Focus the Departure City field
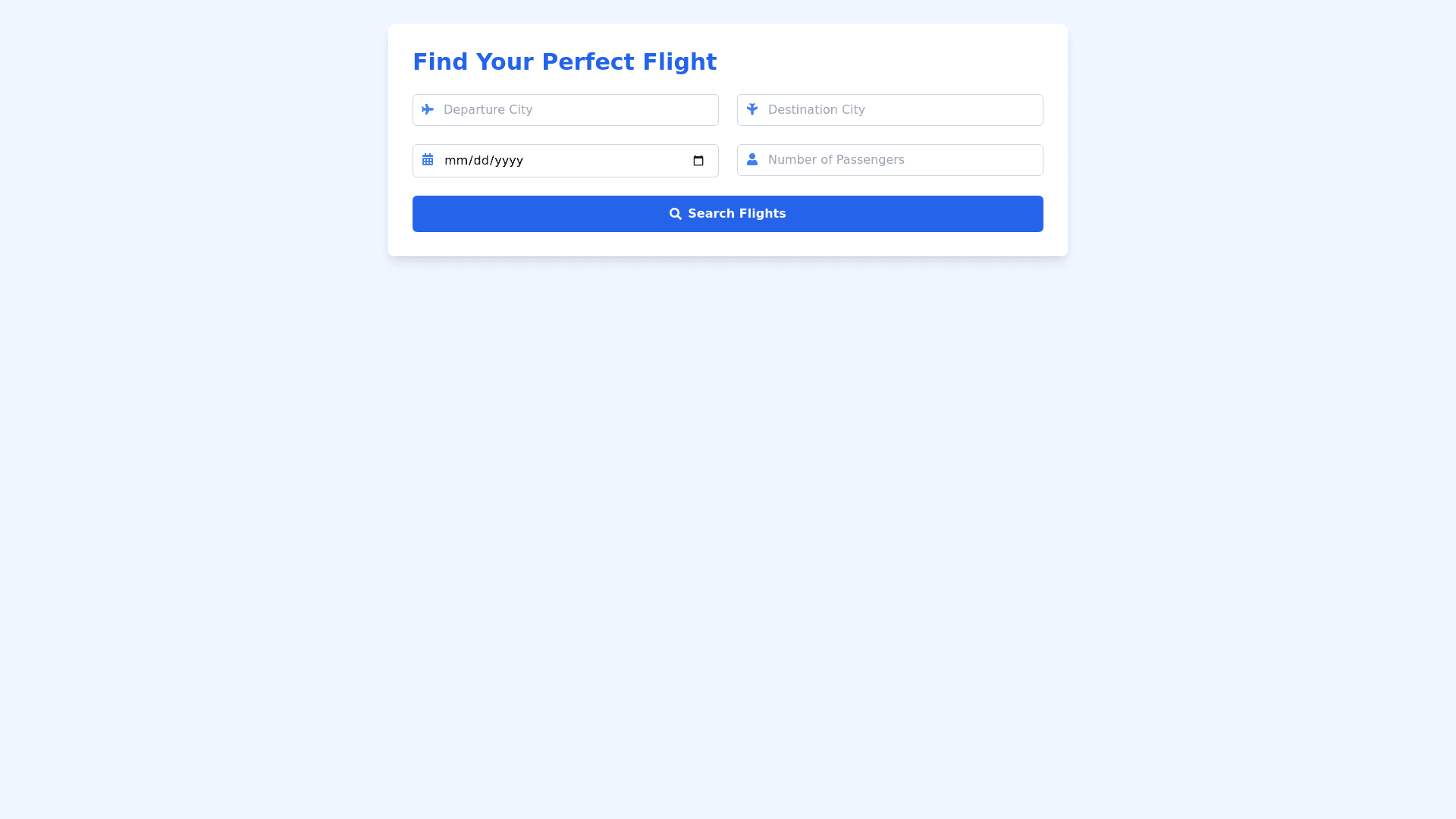This screenshot has width=1456, height=819. 576,110
